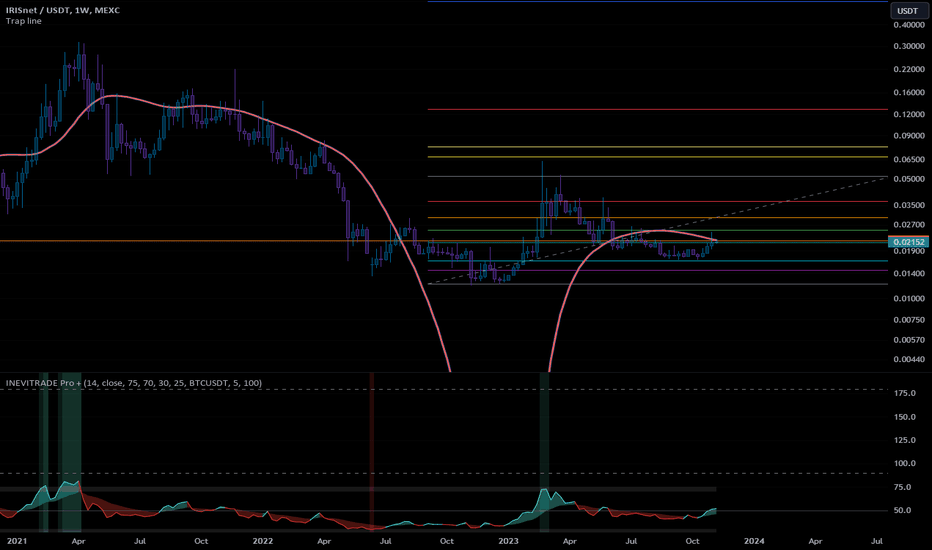This screenshot has height=550, width=932.
Task: Click the 75.0 indicator scale label
Action: (902, 487)
